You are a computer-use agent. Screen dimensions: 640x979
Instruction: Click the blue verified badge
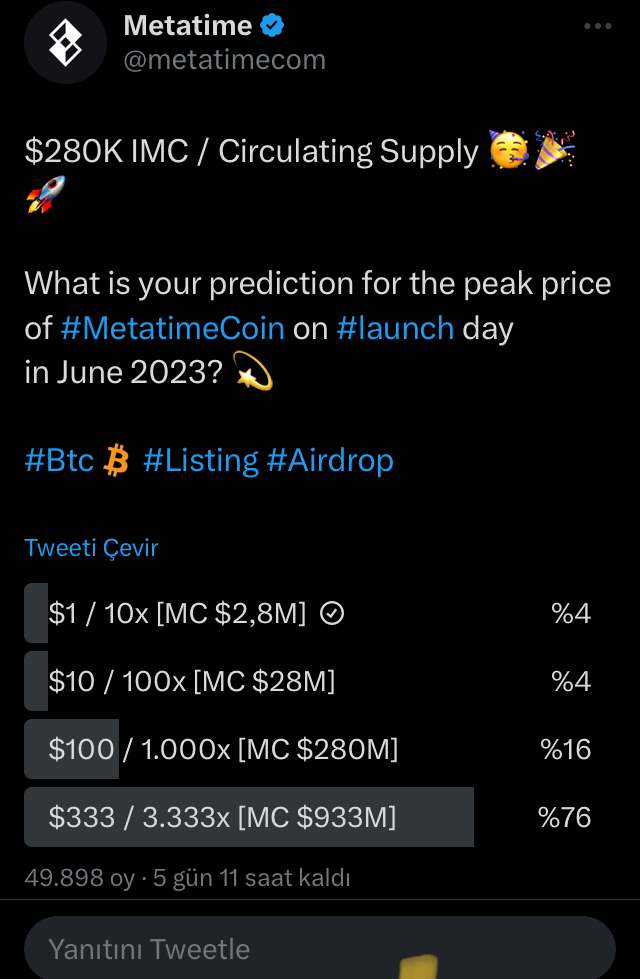coord(272,26)
